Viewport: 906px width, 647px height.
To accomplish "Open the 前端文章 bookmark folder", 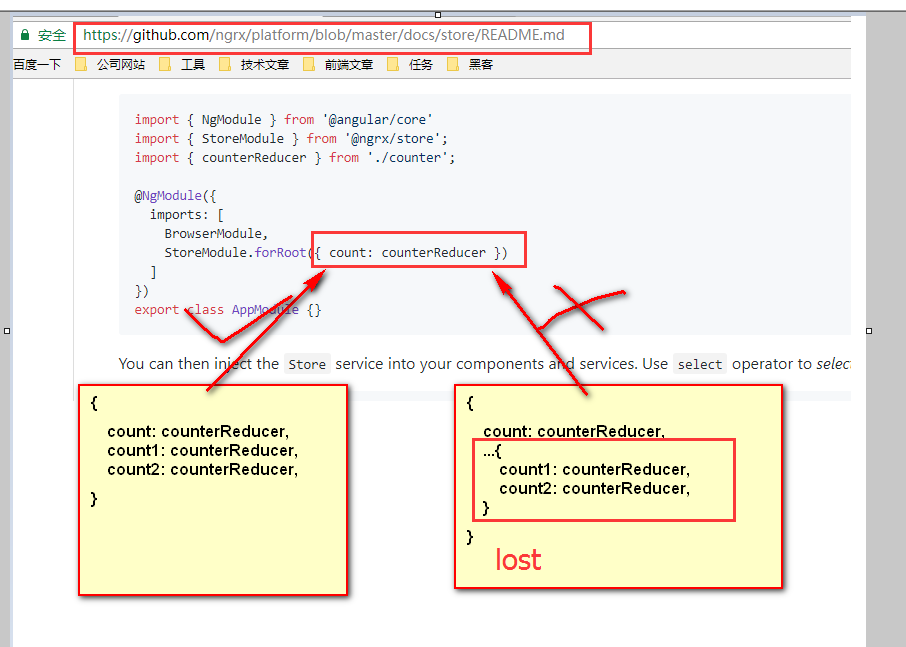I will tap(338, 64).
